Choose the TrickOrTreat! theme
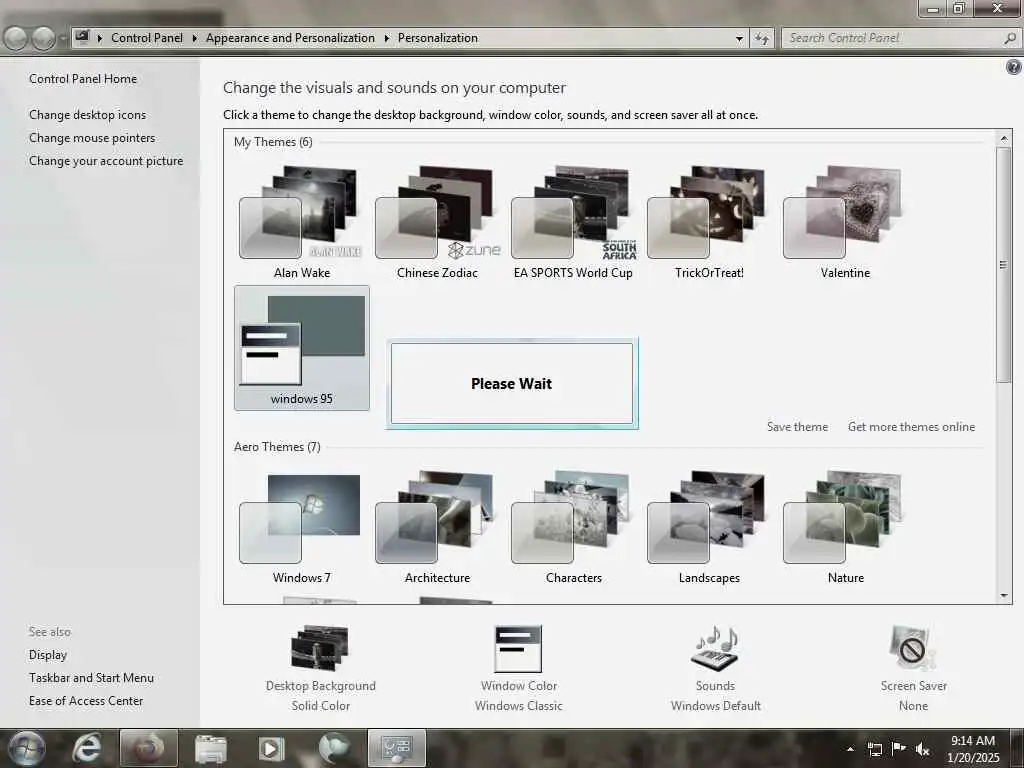The height and width of the screenshot is (768, 1024). coord(709,222)
